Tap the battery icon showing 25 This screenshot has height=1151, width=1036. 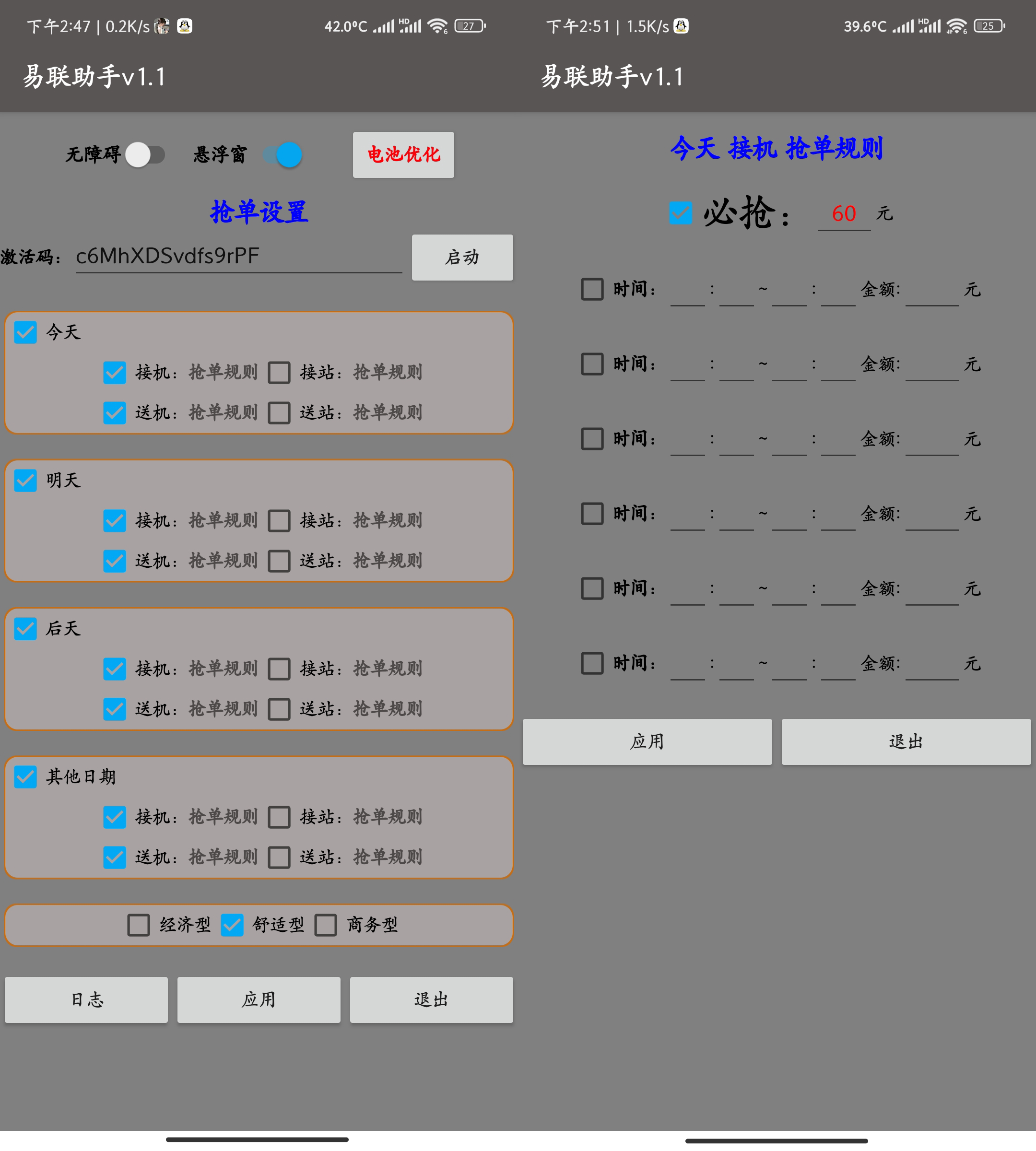989,26
